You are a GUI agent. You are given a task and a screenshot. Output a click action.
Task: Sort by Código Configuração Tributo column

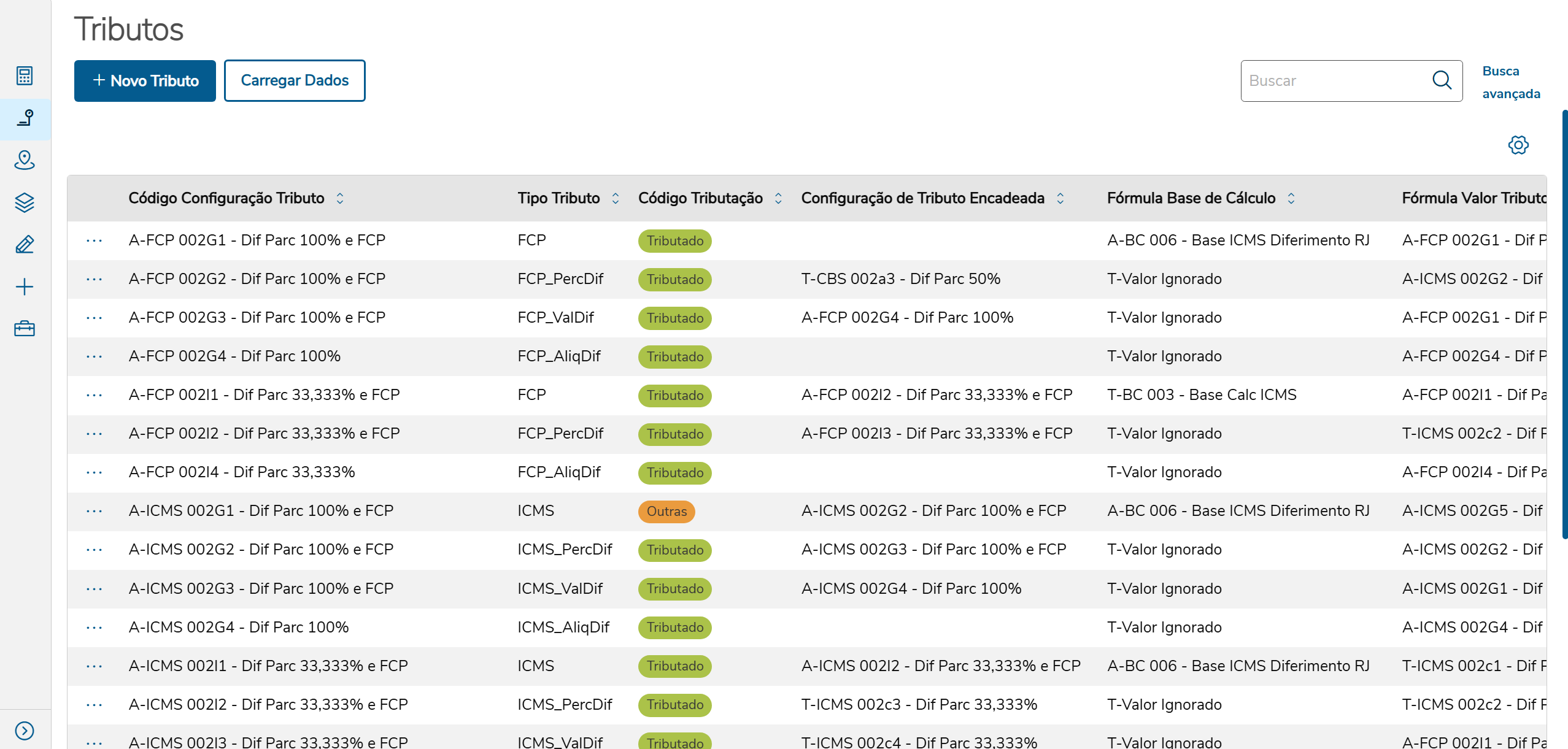[339, 198]
